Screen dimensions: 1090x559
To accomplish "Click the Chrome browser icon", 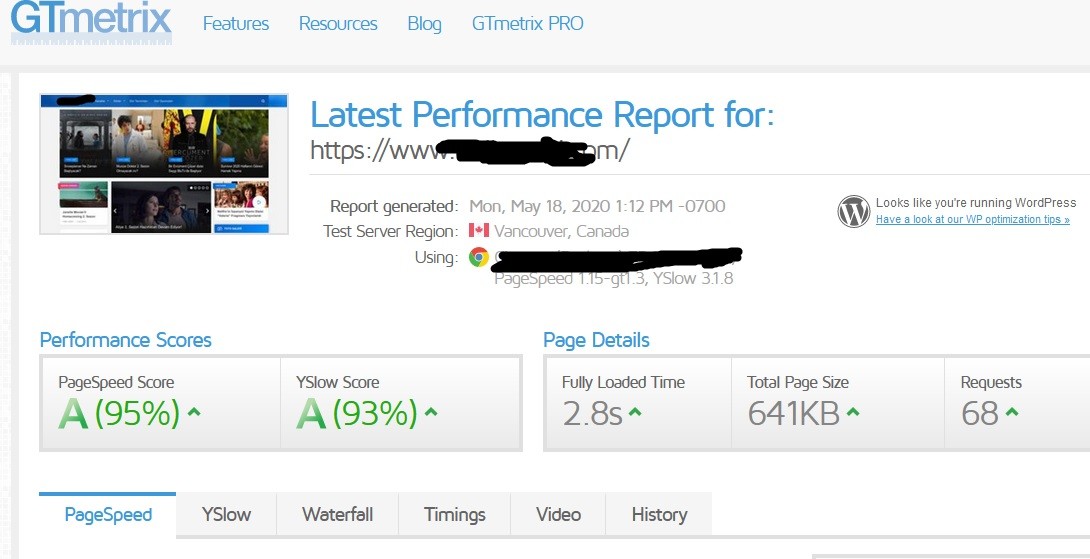I will click(x=478, y=257).
